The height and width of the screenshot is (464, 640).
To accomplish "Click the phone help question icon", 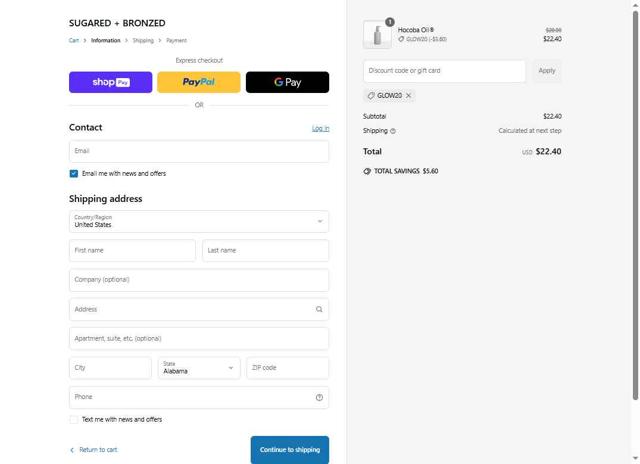I will click(319, 397).
